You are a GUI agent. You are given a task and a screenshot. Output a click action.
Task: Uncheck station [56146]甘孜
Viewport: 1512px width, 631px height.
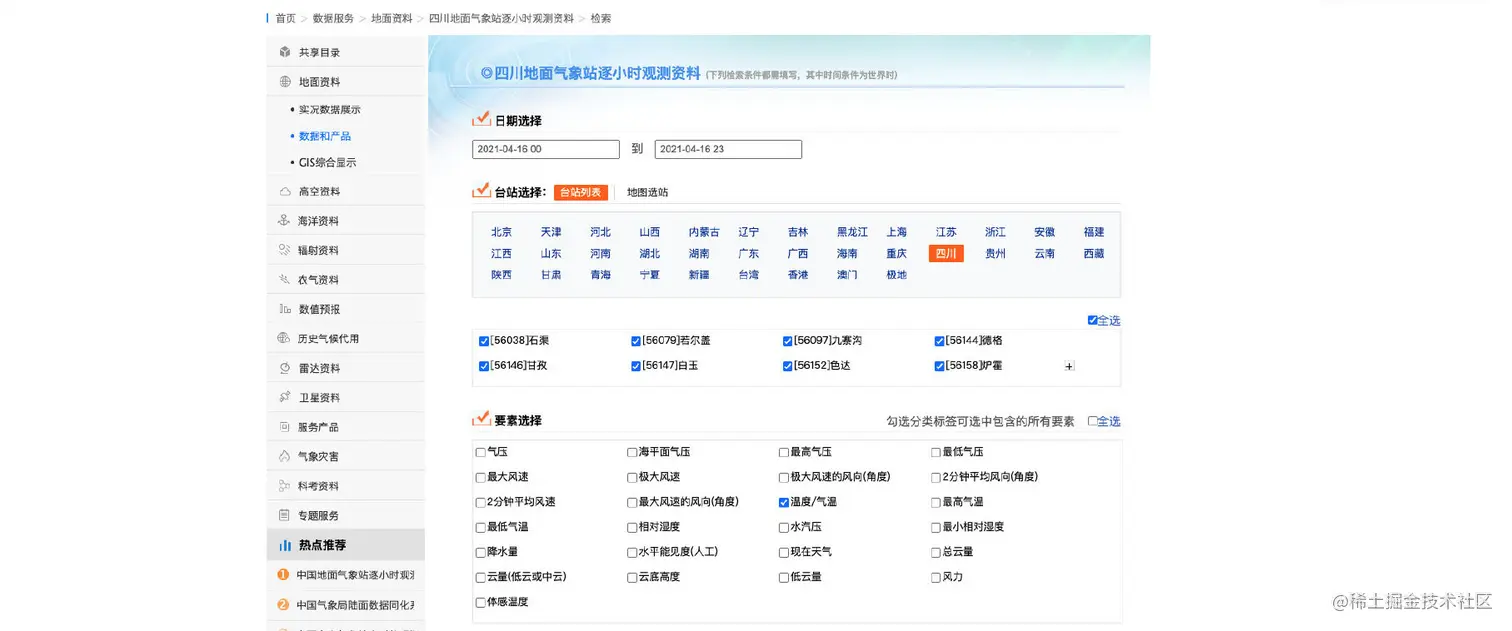coord(484,366)
